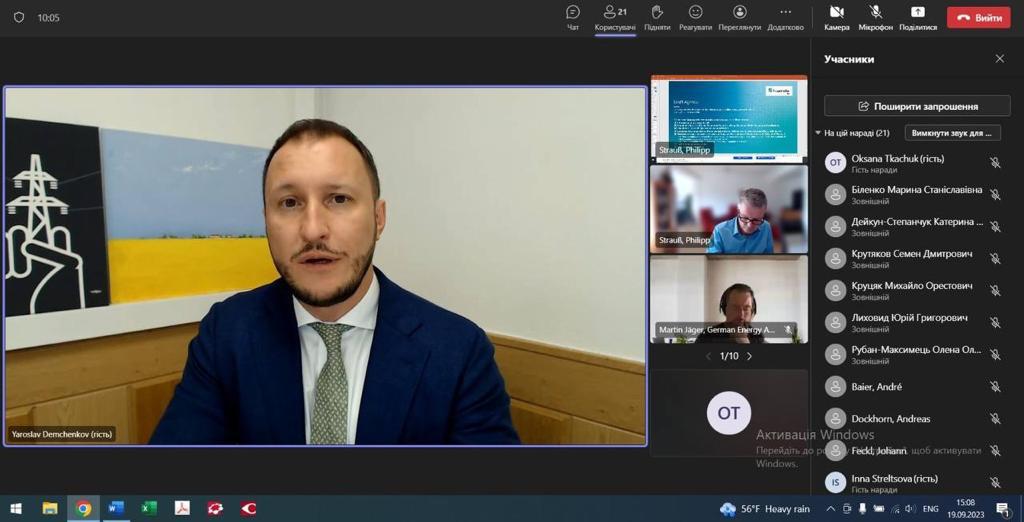The image size is (1024, 522).
Task: Click Поширити запрошення button
Action: (916, 106)
